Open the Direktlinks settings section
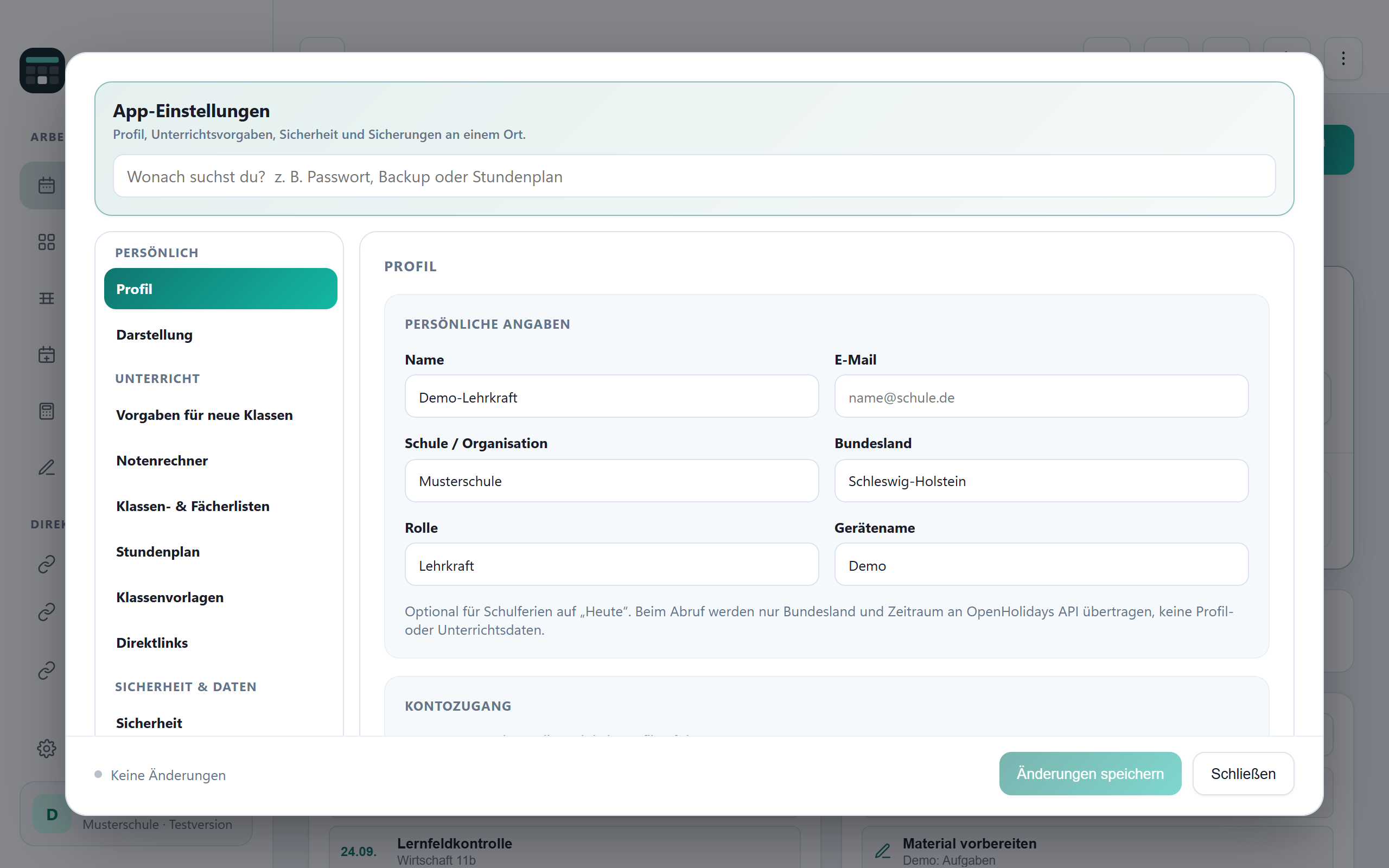The image size is (1389, 868). tap(220, 643)
